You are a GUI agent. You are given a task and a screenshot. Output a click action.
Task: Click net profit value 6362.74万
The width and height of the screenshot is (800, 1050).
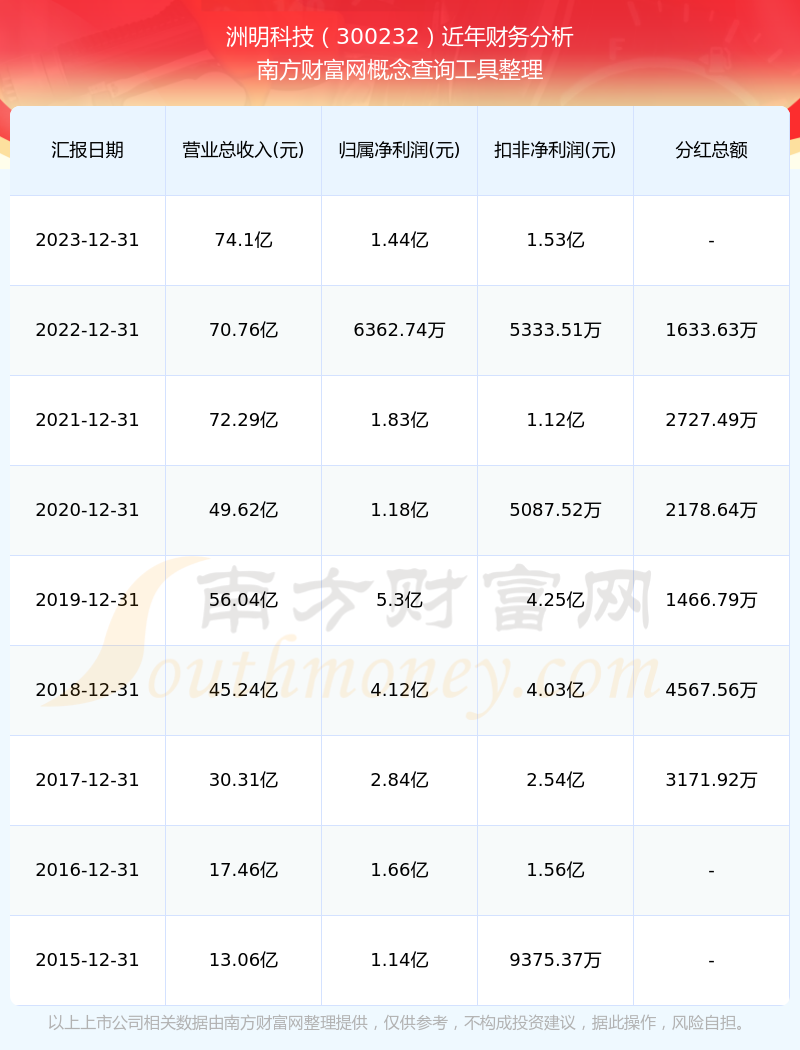[400, 330]
